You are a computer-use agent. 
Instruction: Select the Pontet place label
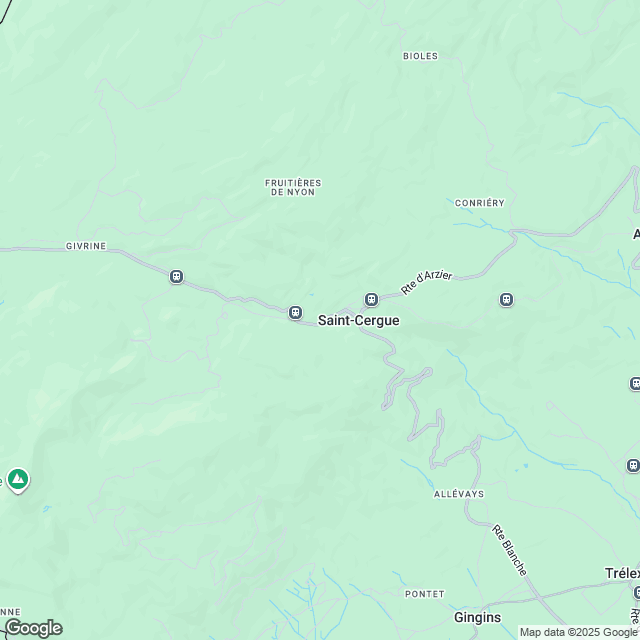pyautogui.click(x=424, y=594)
